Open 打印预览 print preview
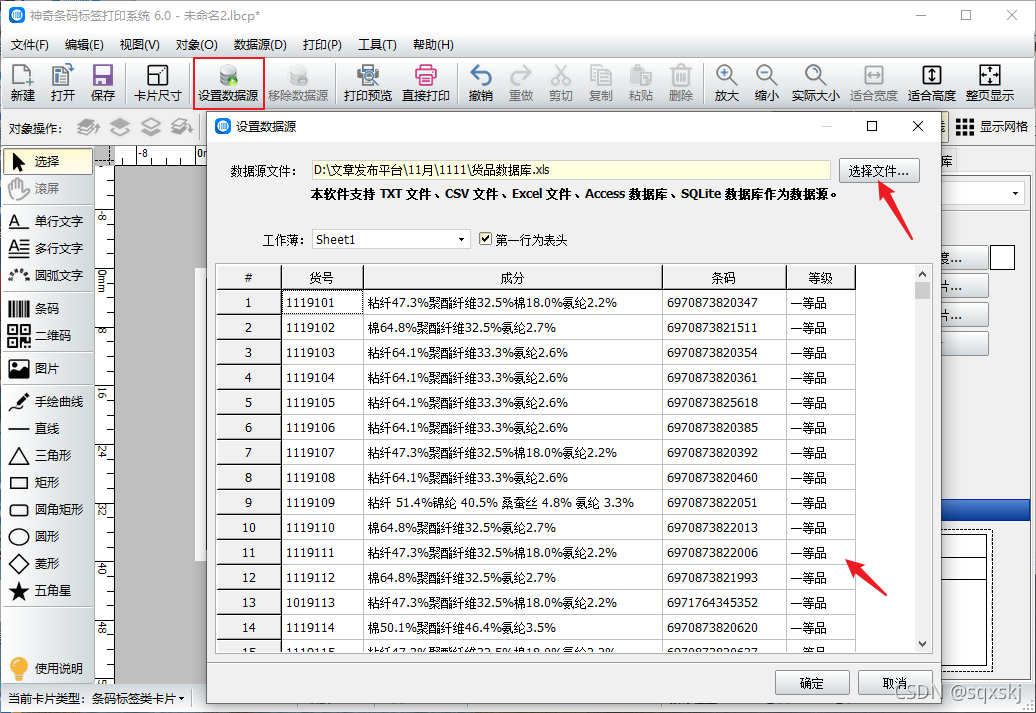 367,83
